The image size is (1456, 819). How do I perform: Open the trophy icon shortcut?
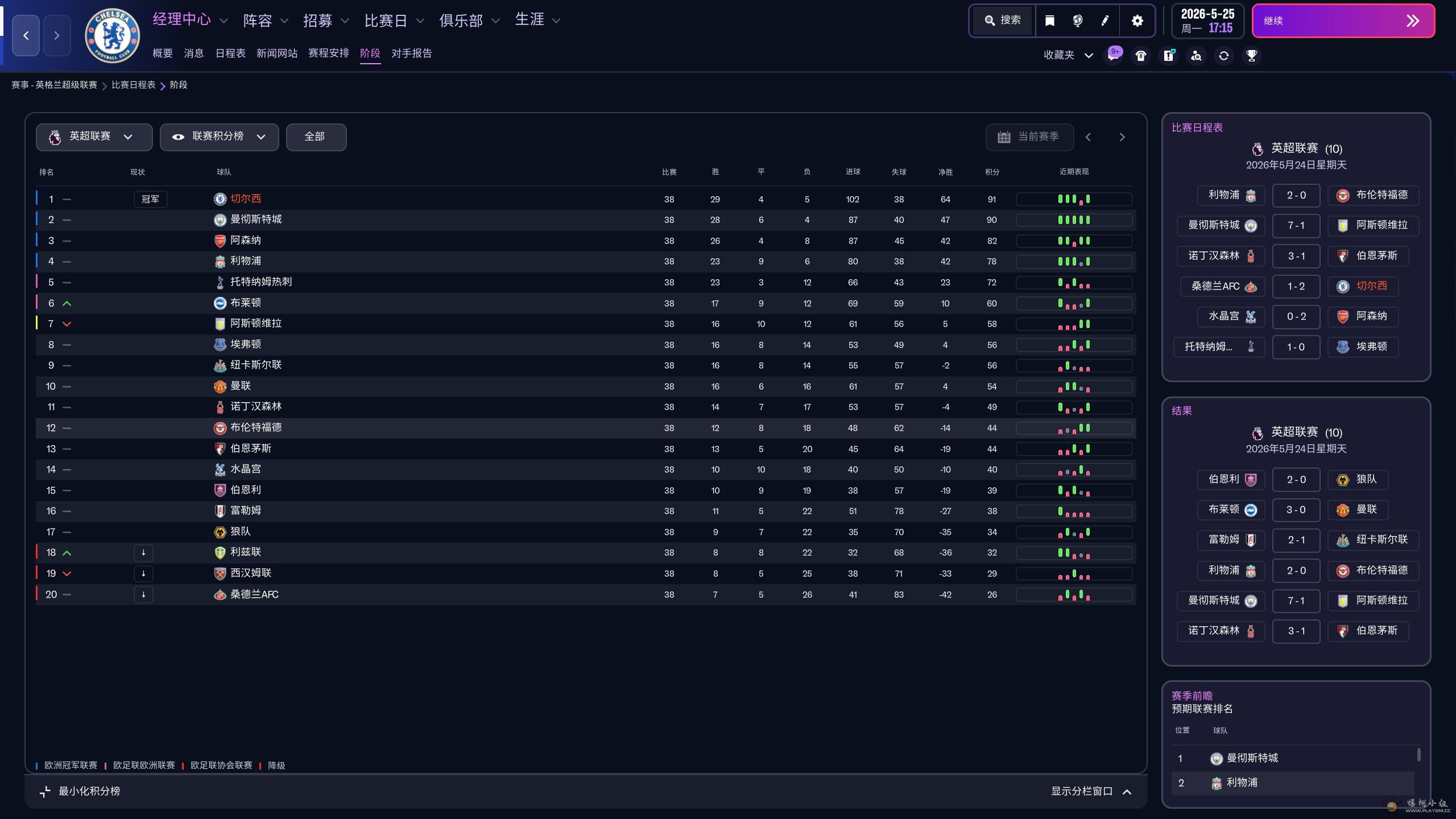tap(1251, 56)
